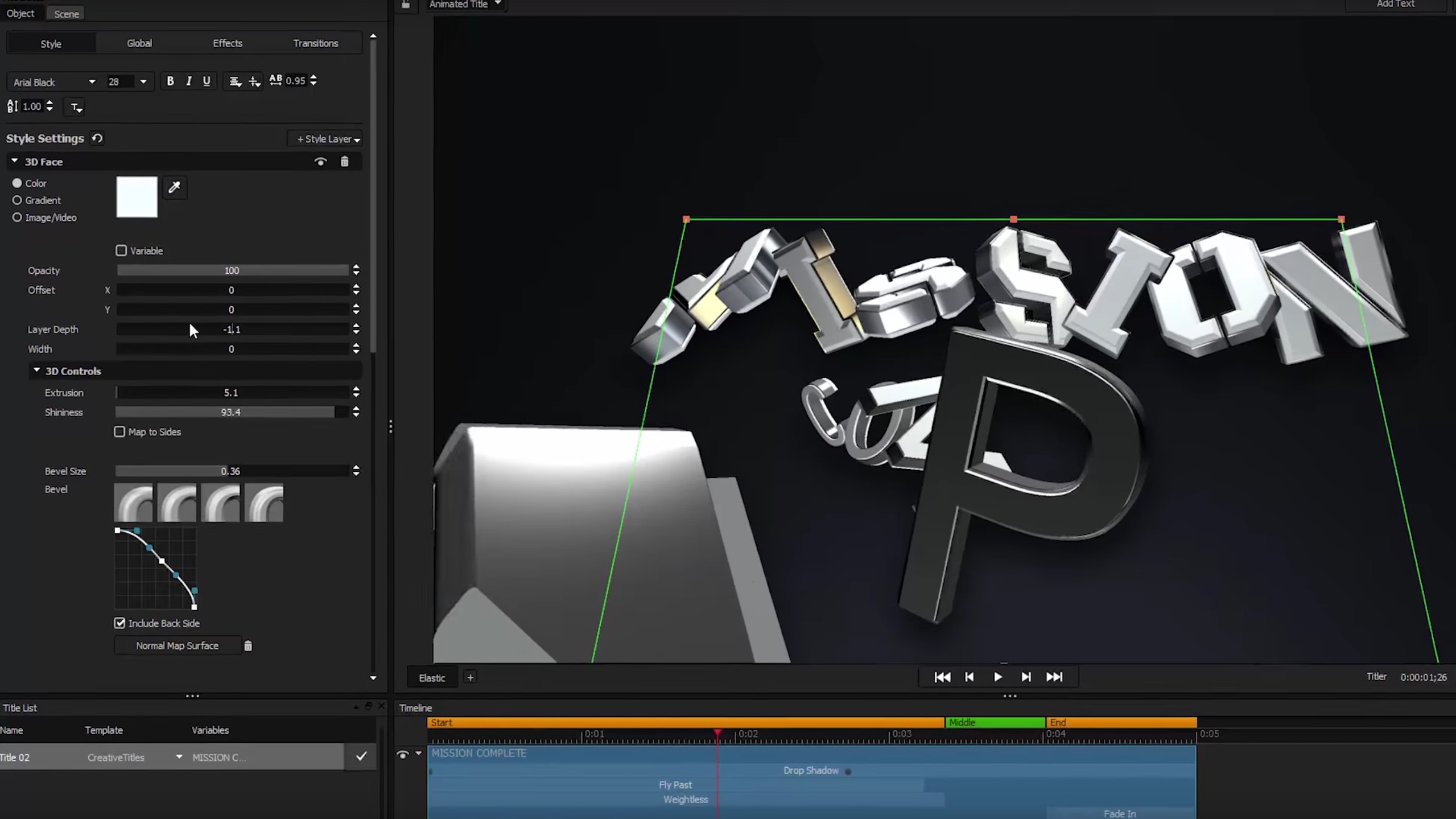Click the play button in timeline controls
The width and height of the screenshot is (1456, 819).
click(x=998, y=677)
